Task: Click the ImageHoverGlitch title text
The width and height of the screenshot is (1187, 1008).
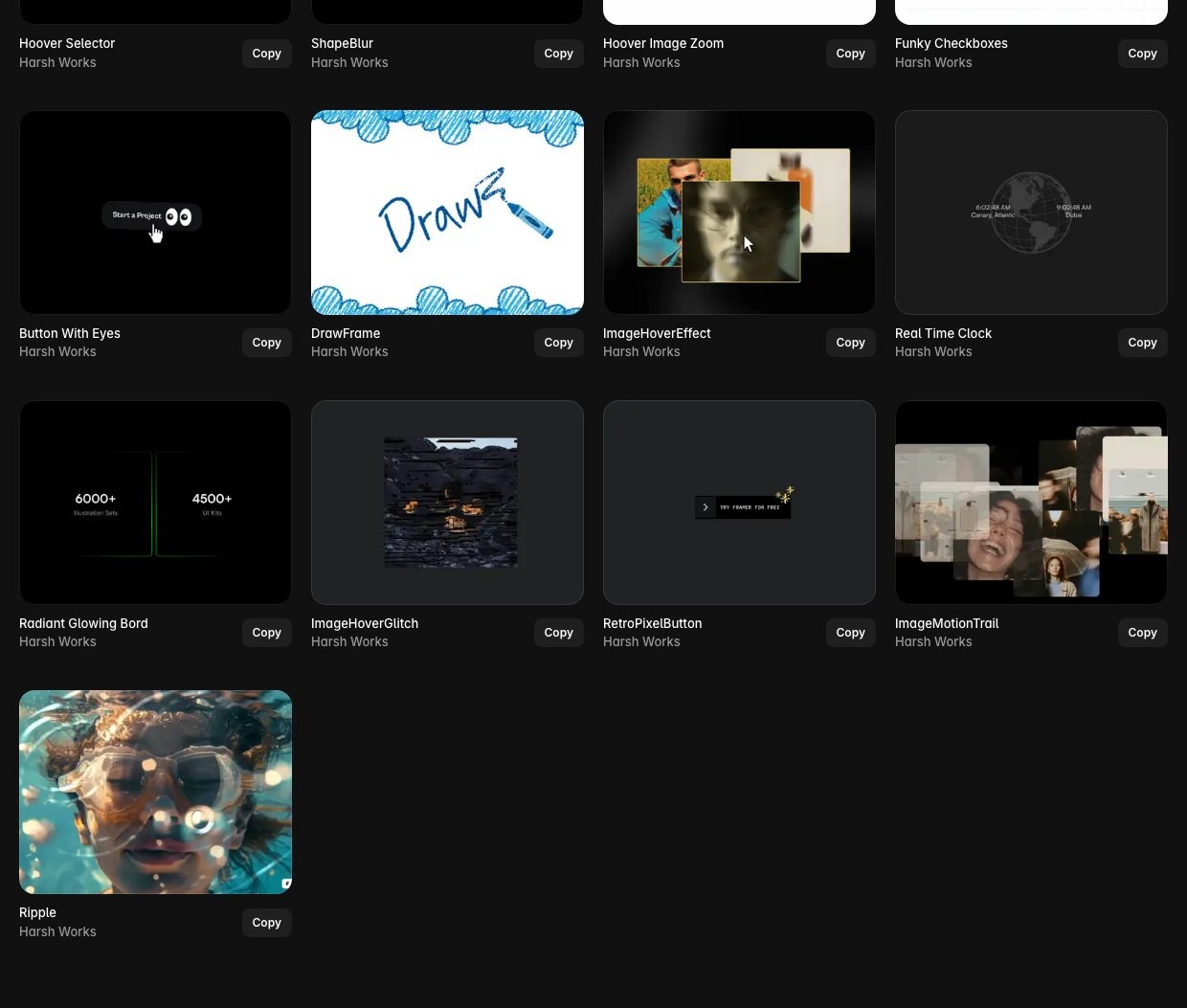Action: [365, 623]
